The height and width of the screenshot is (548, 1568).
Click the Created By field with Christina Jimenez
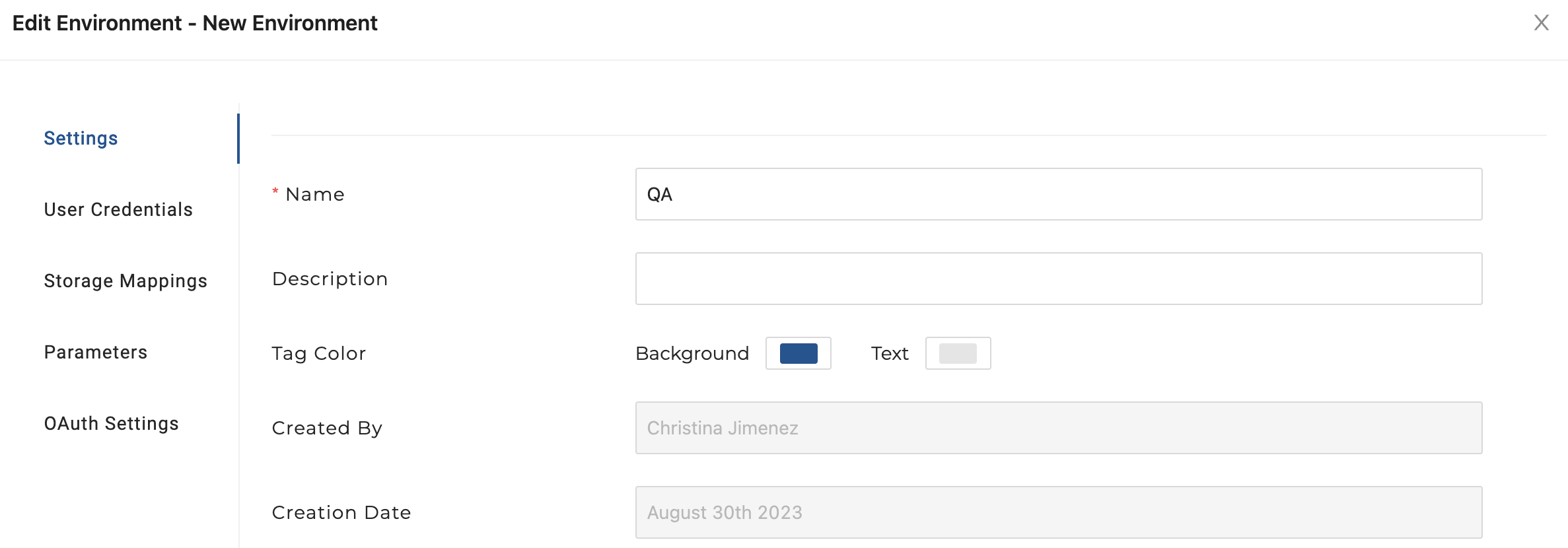pyautogui.click(x=1058, y=428)
